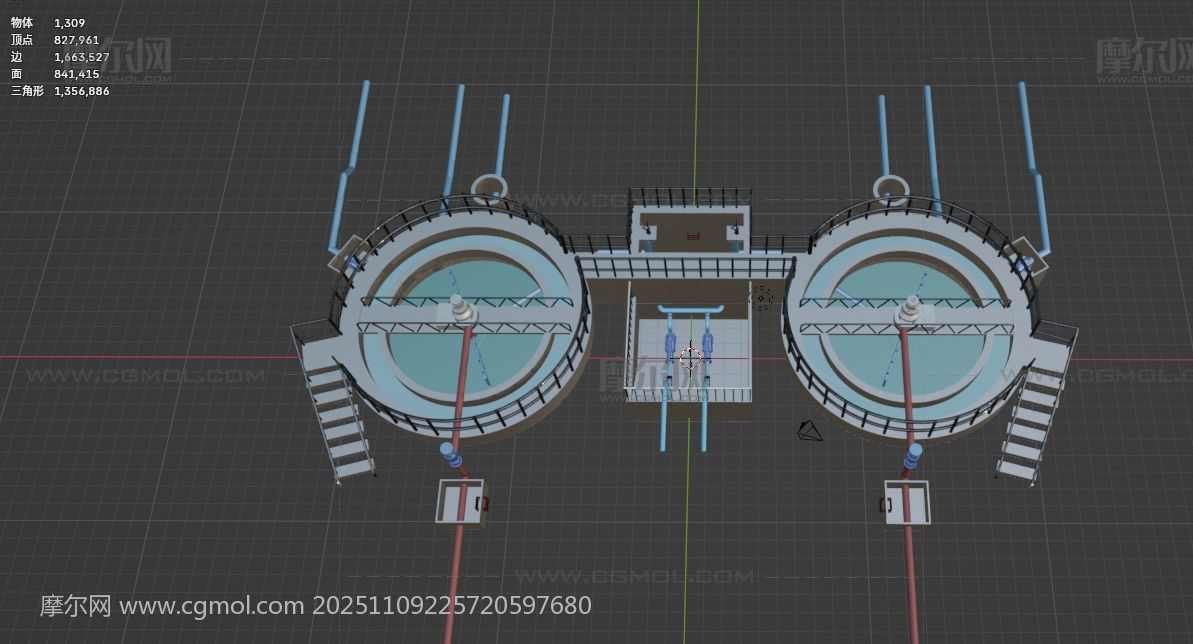The height and width of the screenshot is (644, 1193).
Task: Select the central walkway bridge between tanks
Action: tap(684, 267)
